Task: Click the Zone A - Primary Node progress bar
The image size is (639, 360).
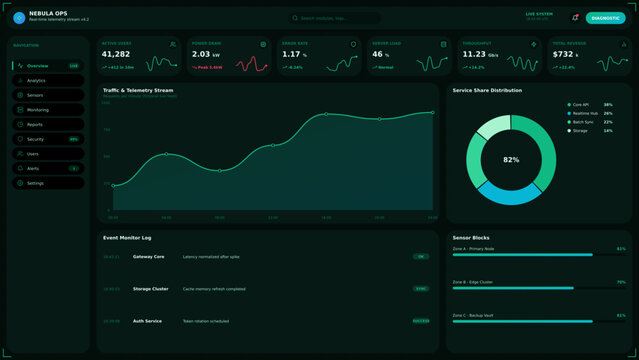Action: [539, 255]
